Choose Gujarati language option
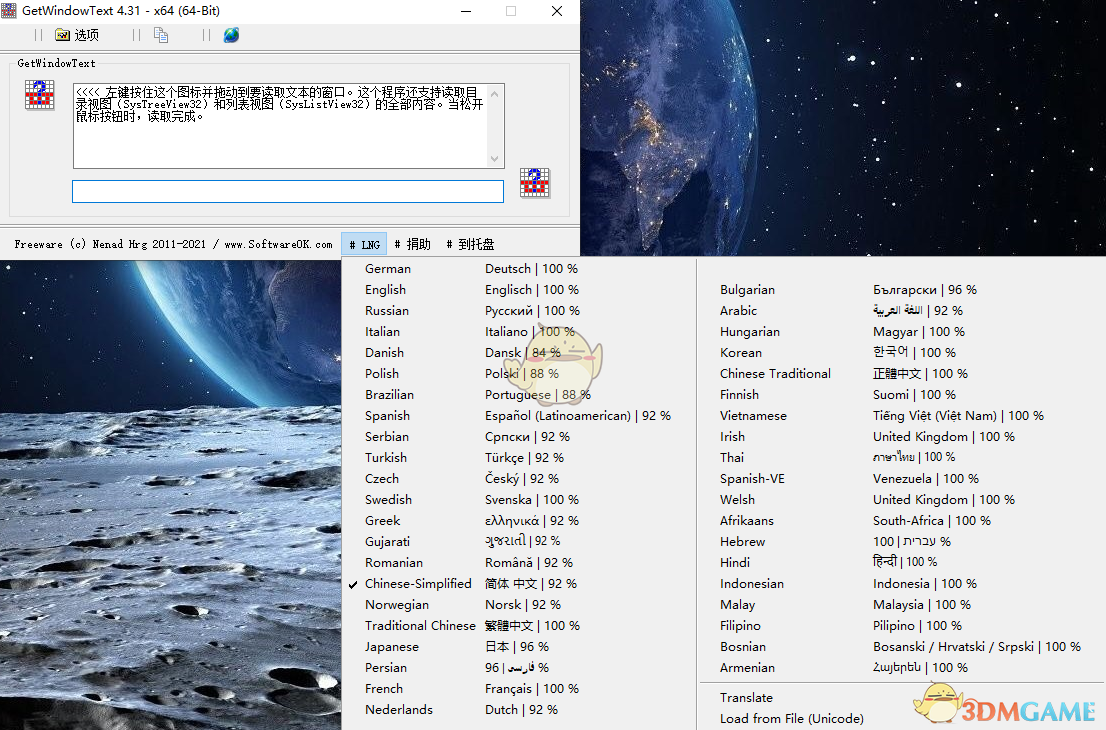 coord(518,542)
